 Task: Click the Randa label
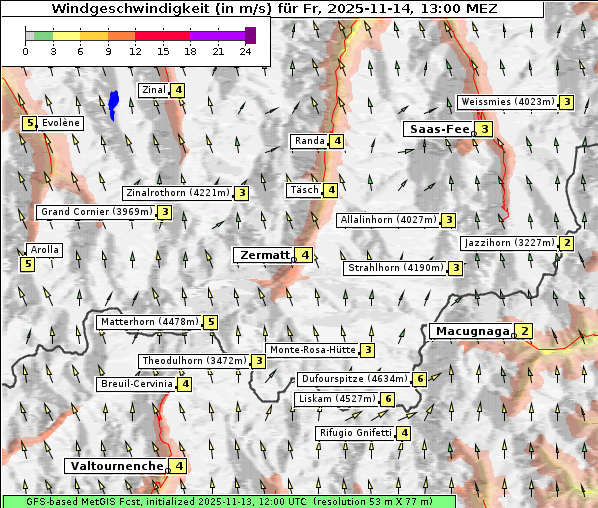pyautogui.click(x=309, y=141)
